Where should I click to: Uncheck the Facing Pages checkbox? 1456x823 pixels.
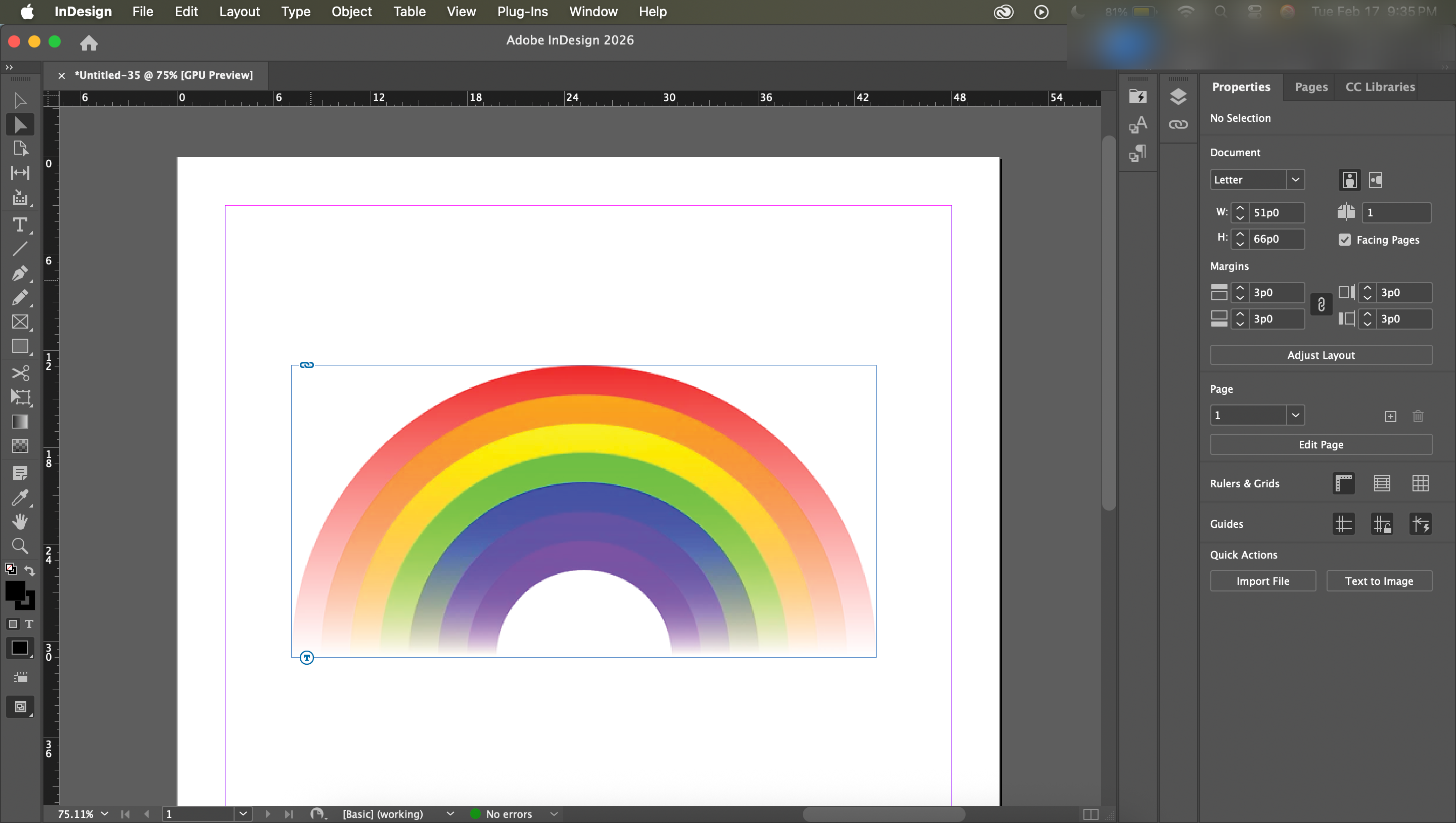pyautogui.click(x=1345, y=240)
